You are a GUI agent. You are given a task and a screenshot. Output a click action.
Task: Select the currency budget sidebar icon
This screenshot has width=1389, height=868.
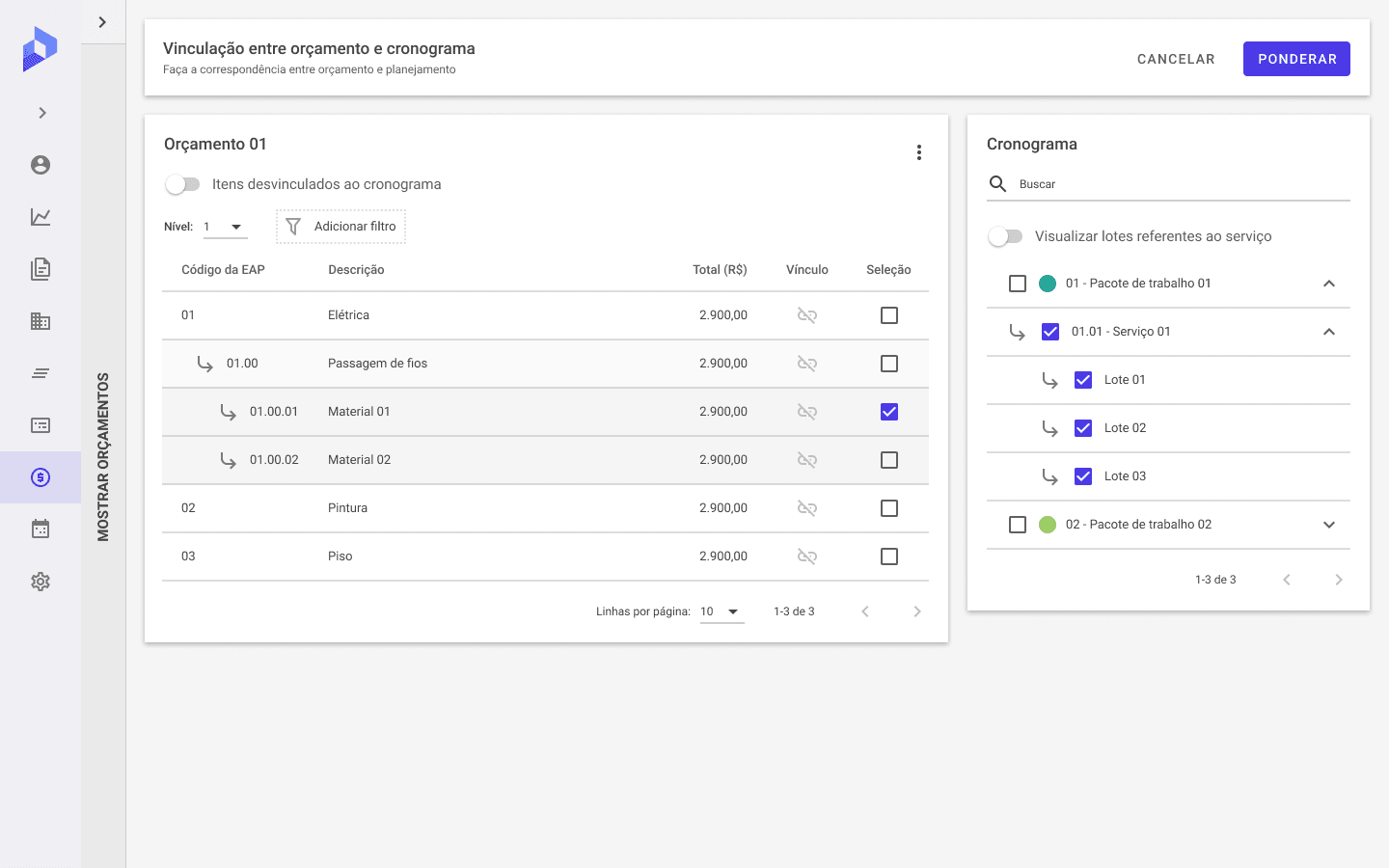pyautogui.click(x=41, y=477)
